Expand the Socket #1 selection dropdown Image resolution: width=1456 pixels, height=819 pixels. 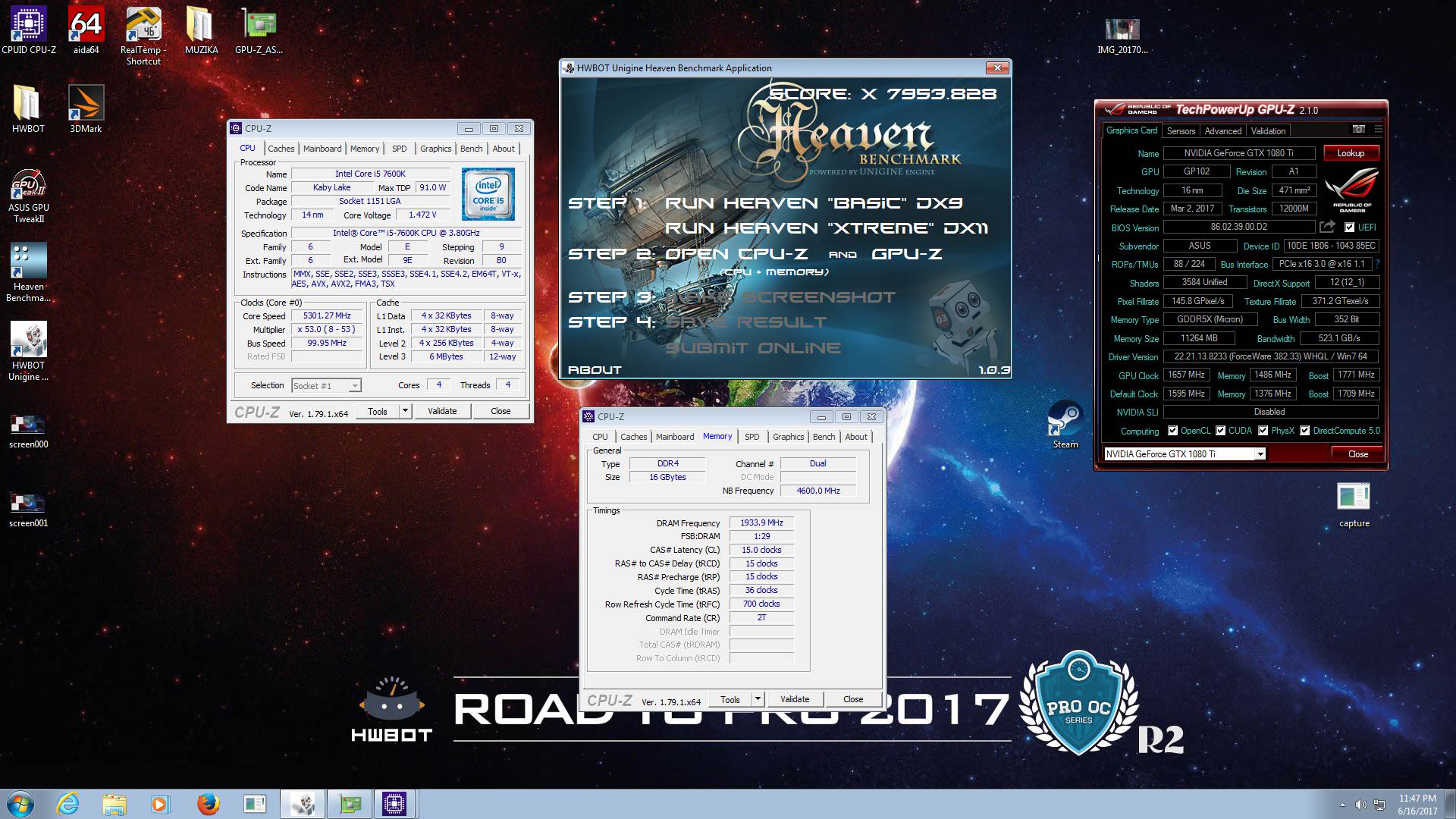coord(354,386)
